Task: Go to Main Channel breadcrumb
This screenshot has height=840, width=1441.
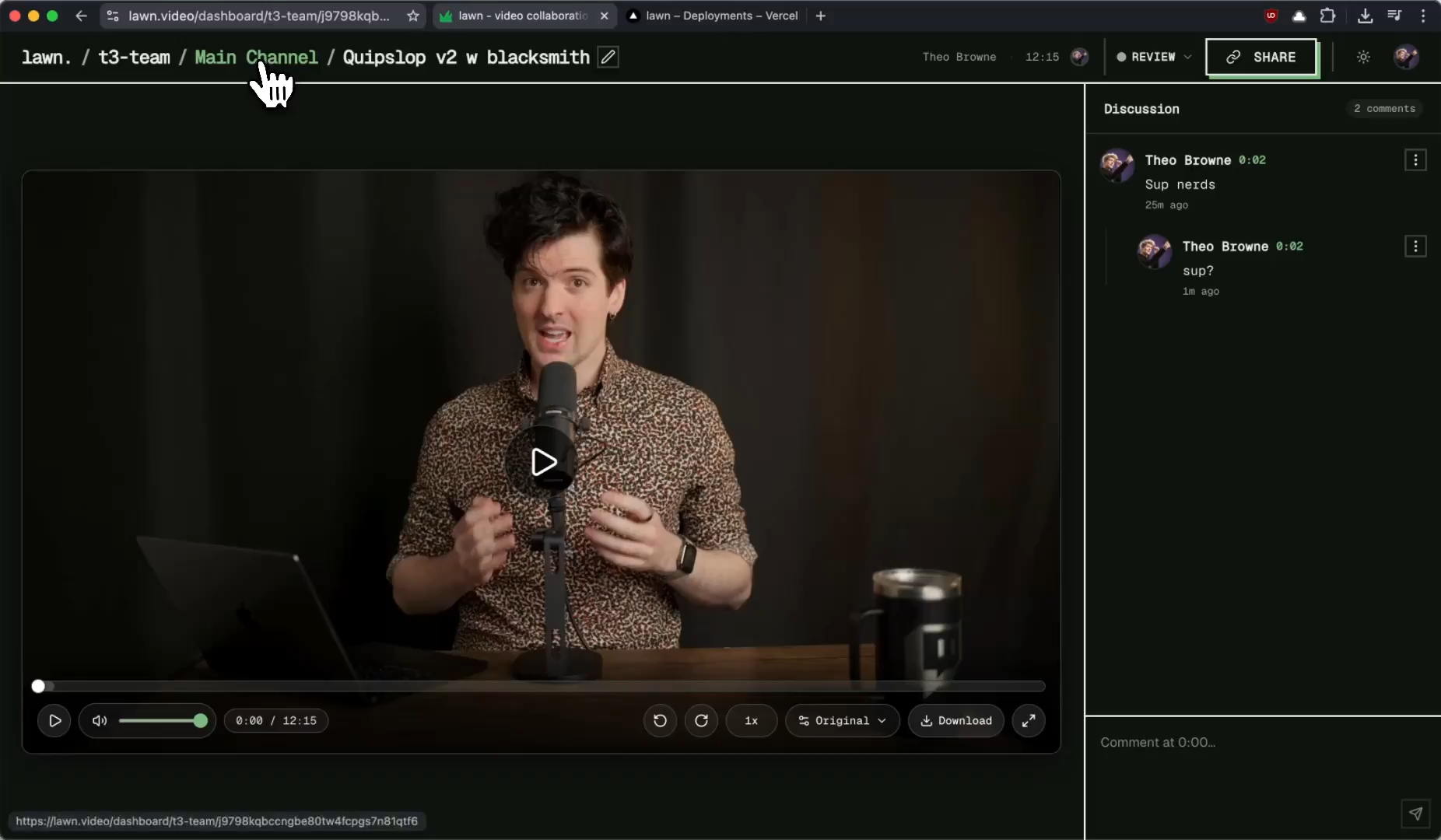Action: (x=256, y=57)
